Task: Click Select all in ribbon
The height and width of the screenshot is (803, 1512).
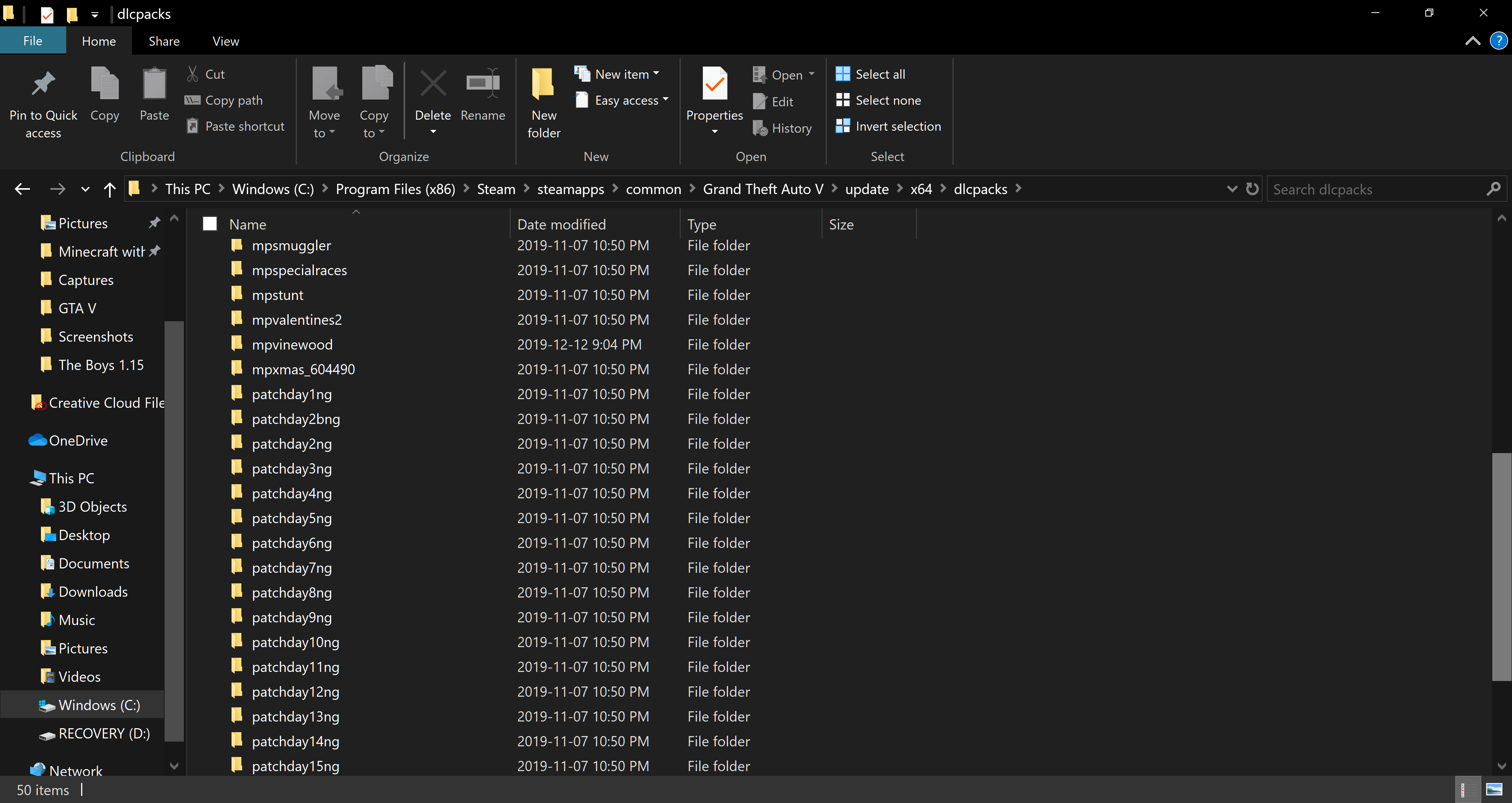Action: coord(871,74)
